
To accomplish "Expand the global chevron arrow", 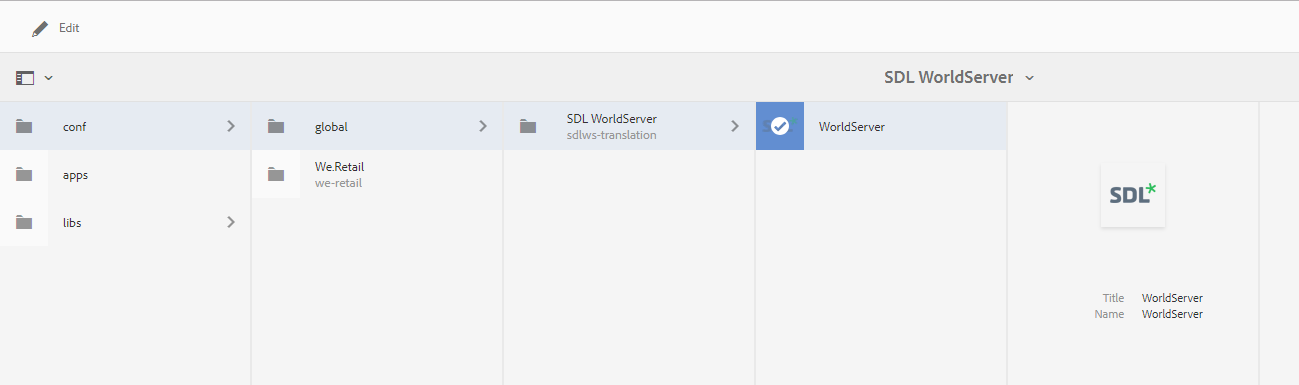I will click(x=482, y=126).
